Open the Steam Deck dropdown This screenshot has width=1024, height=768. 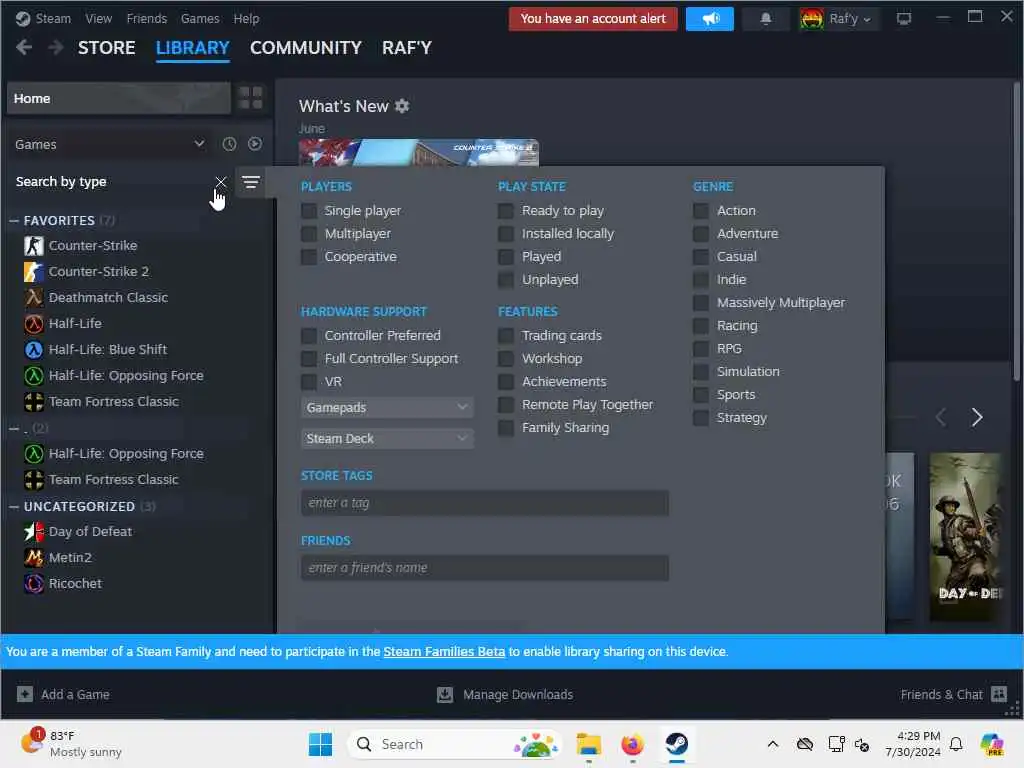pyautogui.click(x=387, y=439)
